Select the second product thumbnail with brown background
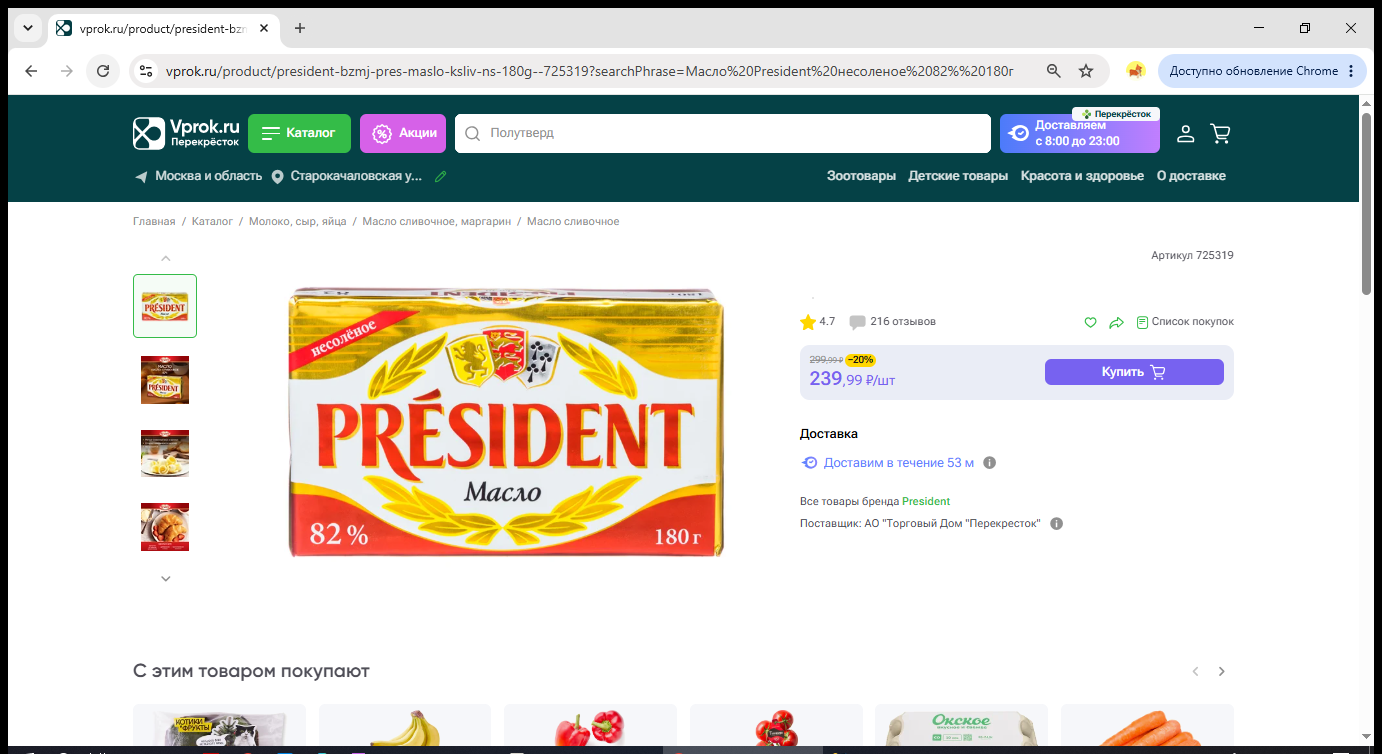Image resolution: width=1382 pixels, height=754 pixels. pyautogui.click(x=165, y=380)
